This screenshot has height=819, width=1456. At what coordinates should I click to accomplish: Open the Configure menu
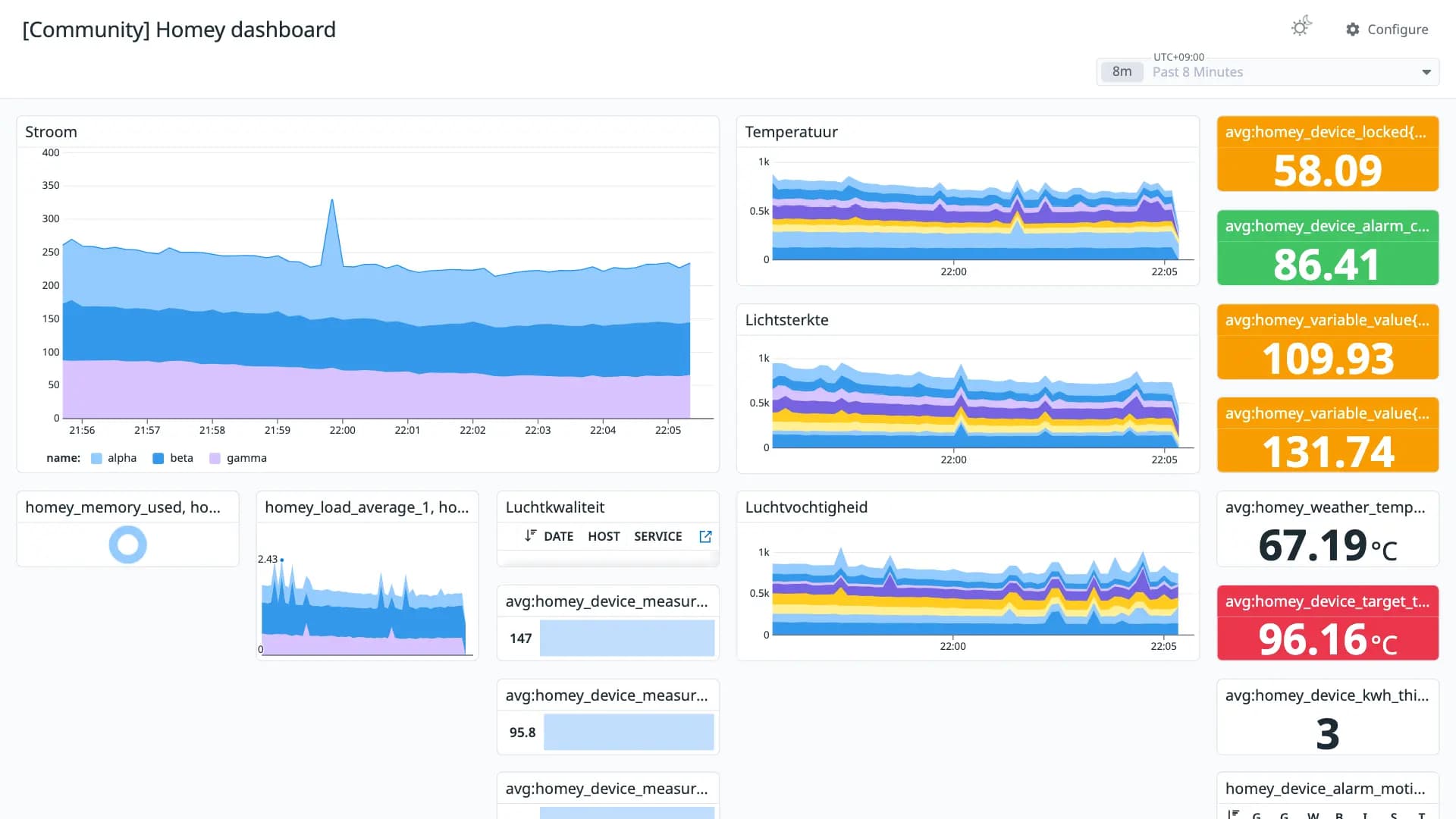(1387, 30)
